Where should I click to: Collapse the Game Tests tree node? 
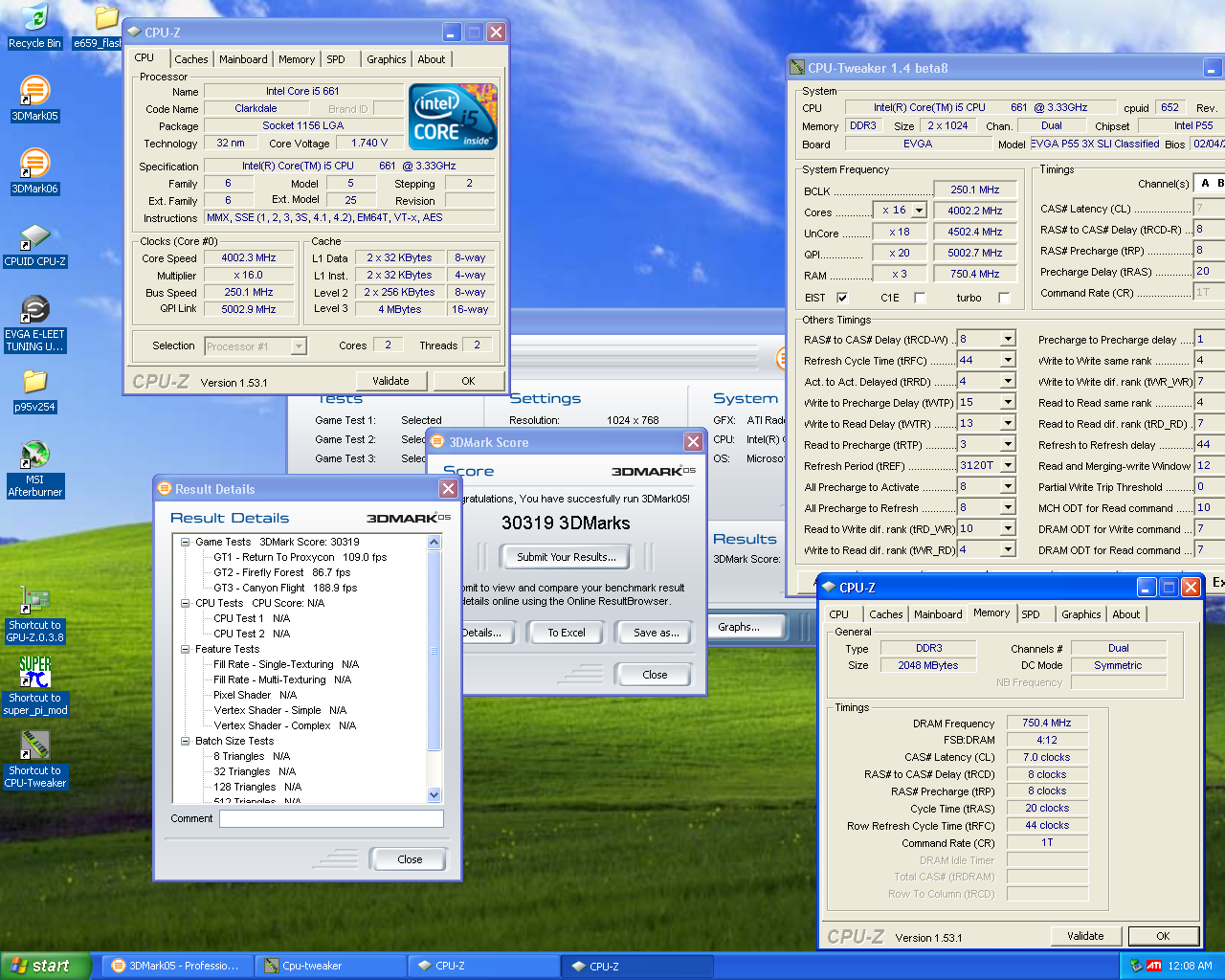pos(185,542)
